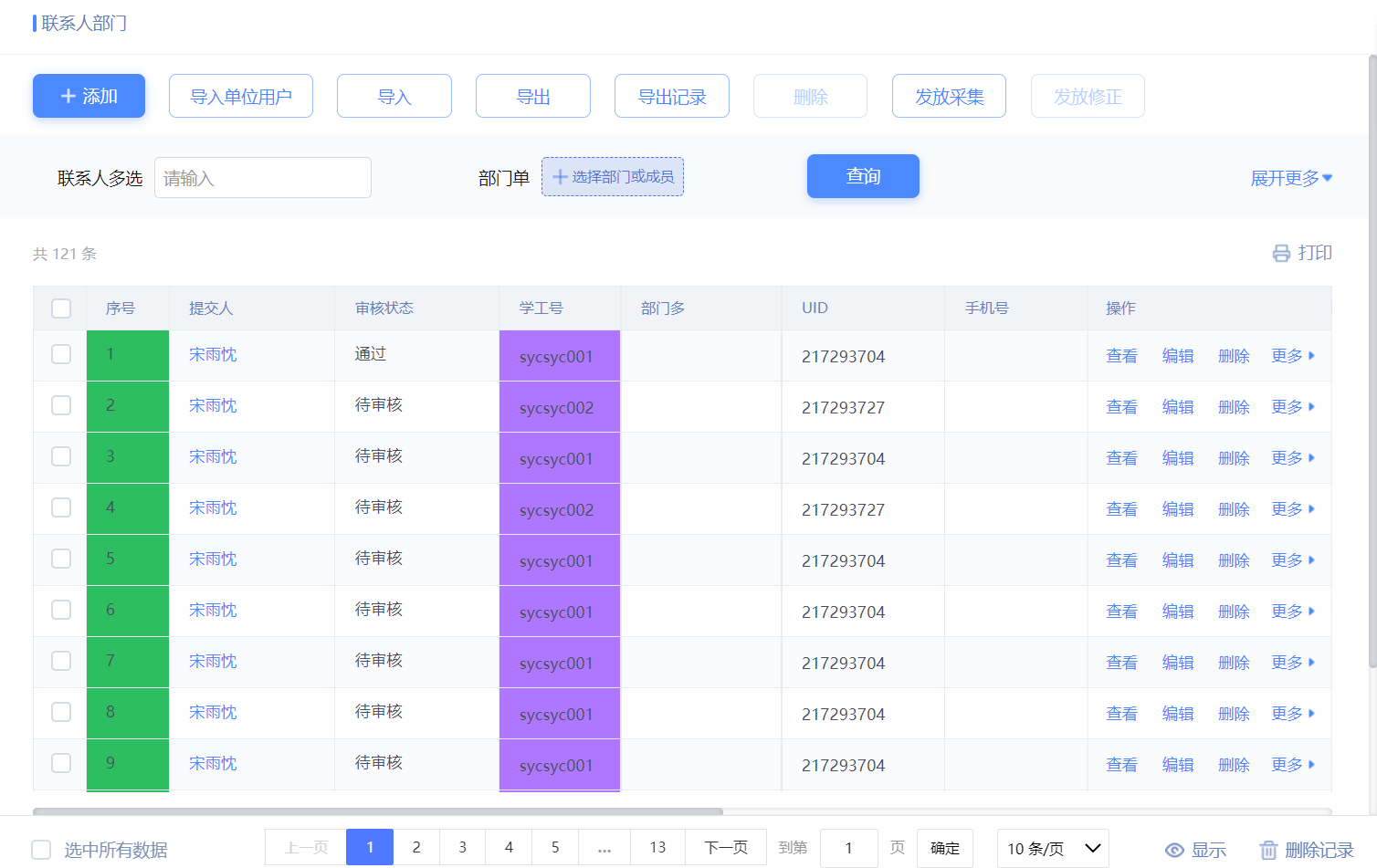
Task: Open the 10 条/页 page size dropdown
Action: point(1053,849)
